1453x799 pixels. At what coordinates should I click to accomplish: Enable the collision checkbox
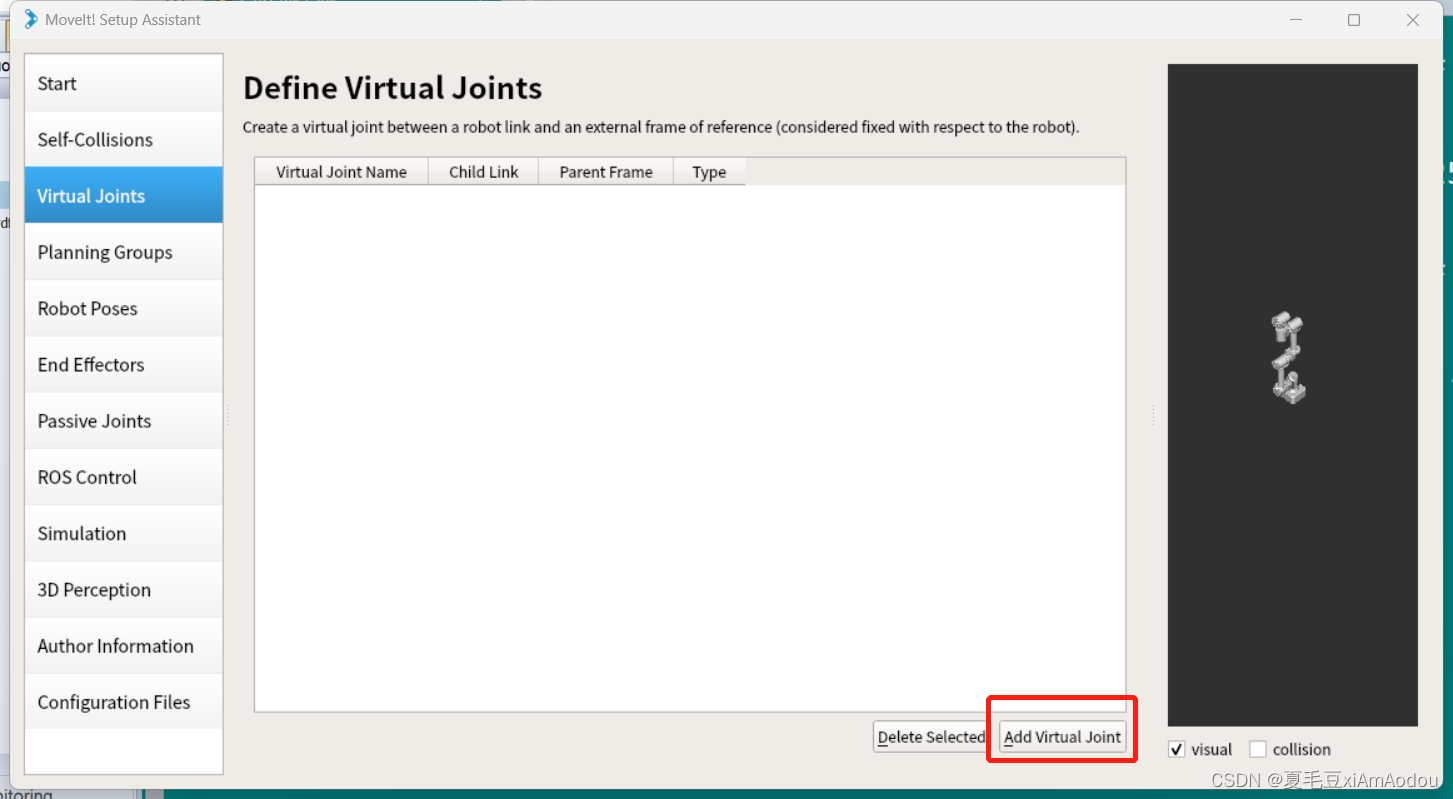tap(1258, 749)
